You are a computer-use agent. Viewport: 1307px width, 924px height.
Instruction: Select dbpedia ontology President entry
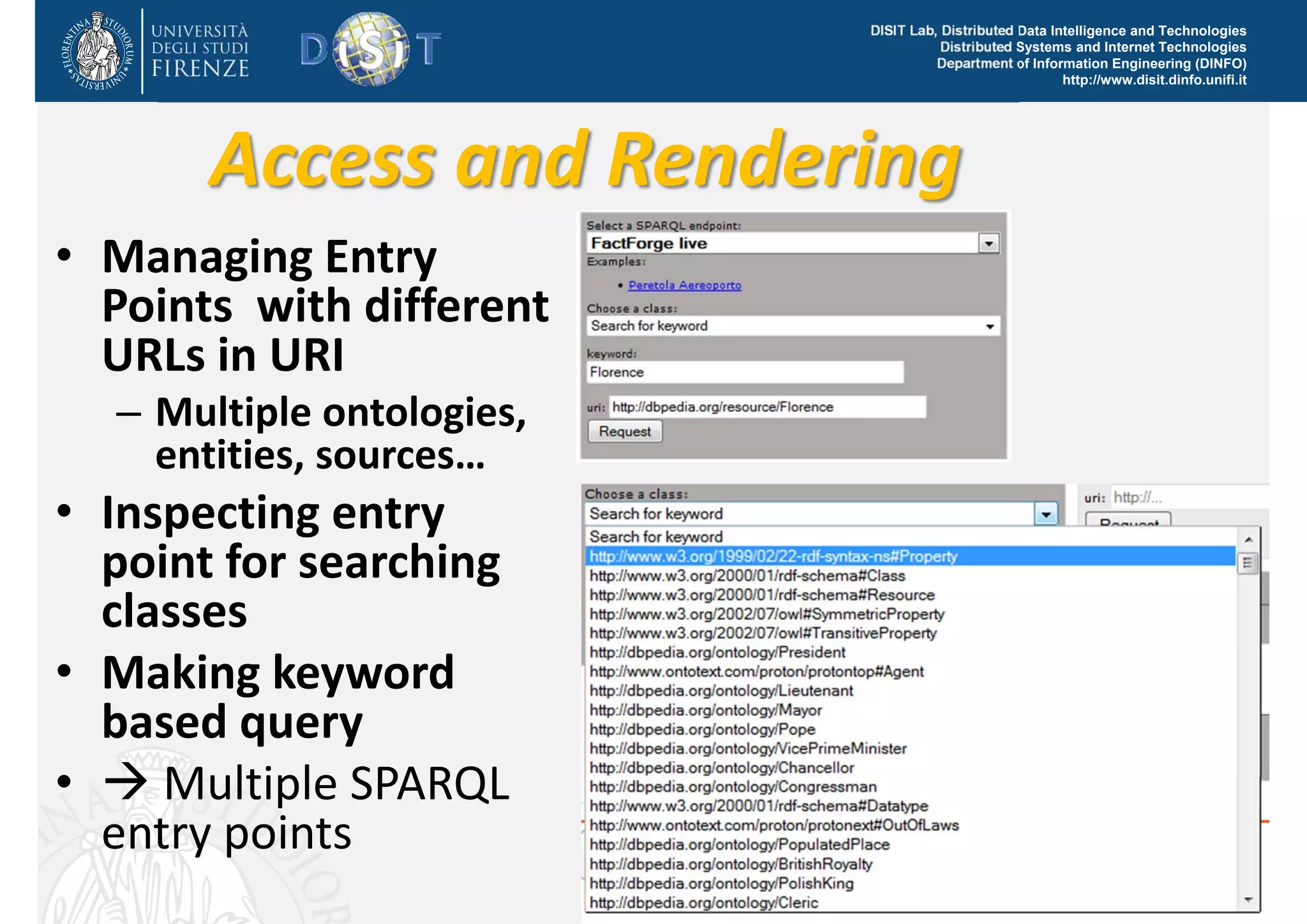coord(911,652)
